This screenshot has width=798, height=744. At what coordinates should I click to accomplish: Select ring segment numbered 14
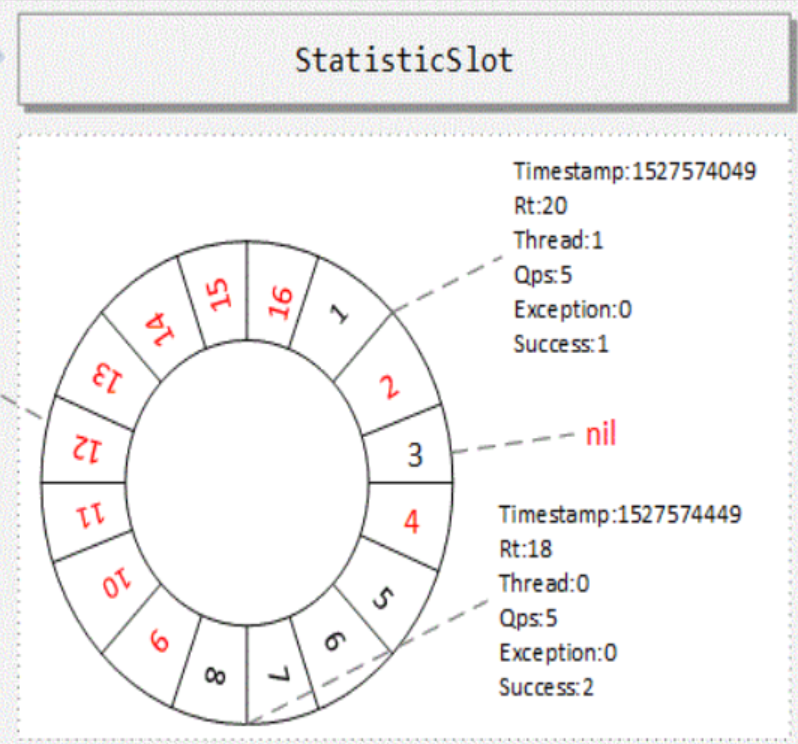(159, 328)
